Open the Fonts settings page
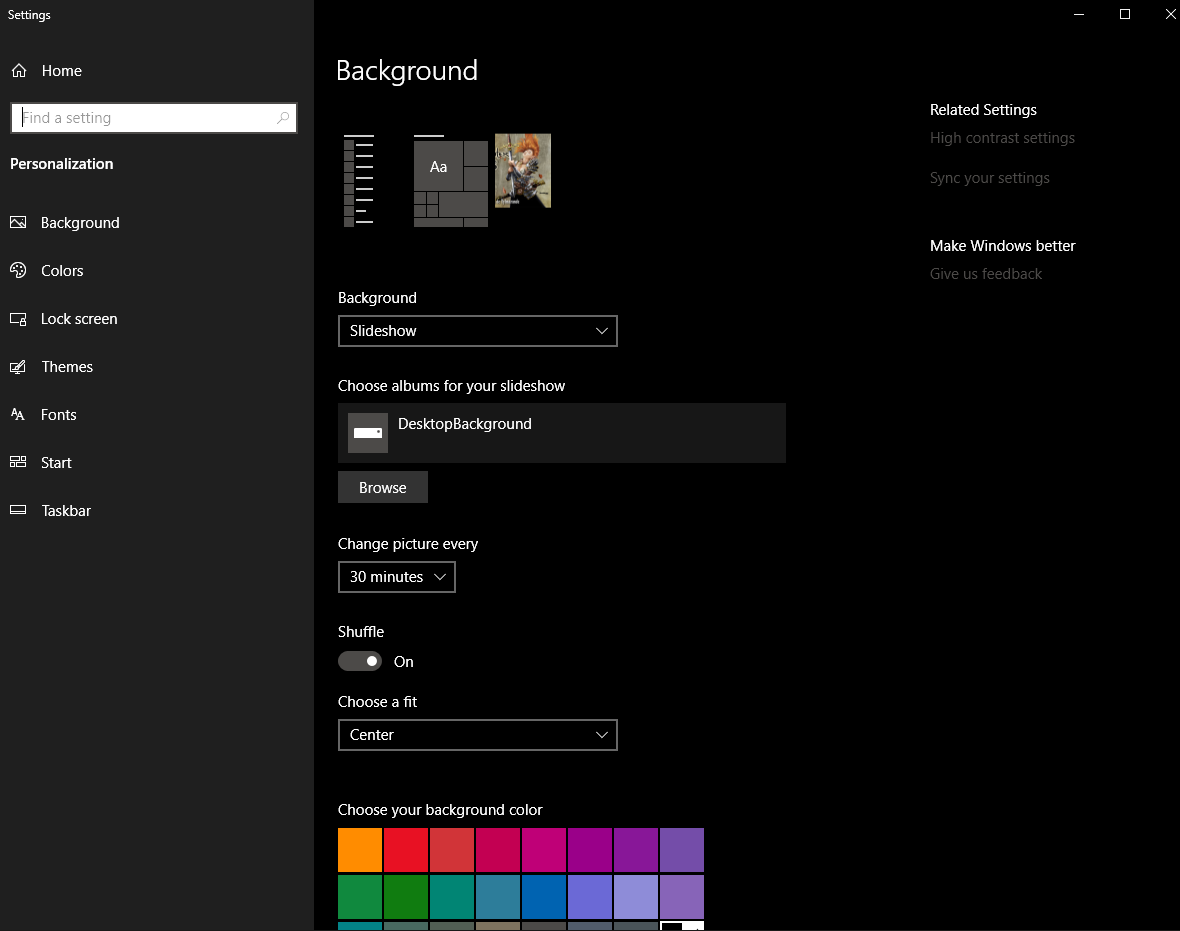This screenshot has width=1180, height=931. 59,415
